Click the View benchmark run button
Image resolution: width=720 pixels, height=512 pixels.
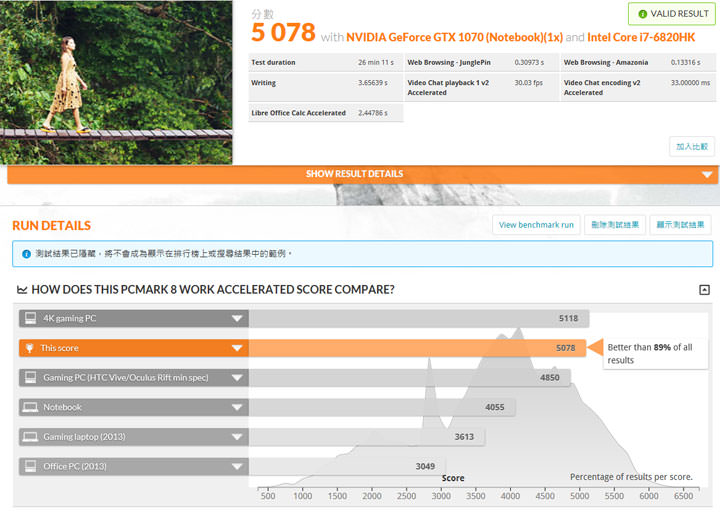536,225
